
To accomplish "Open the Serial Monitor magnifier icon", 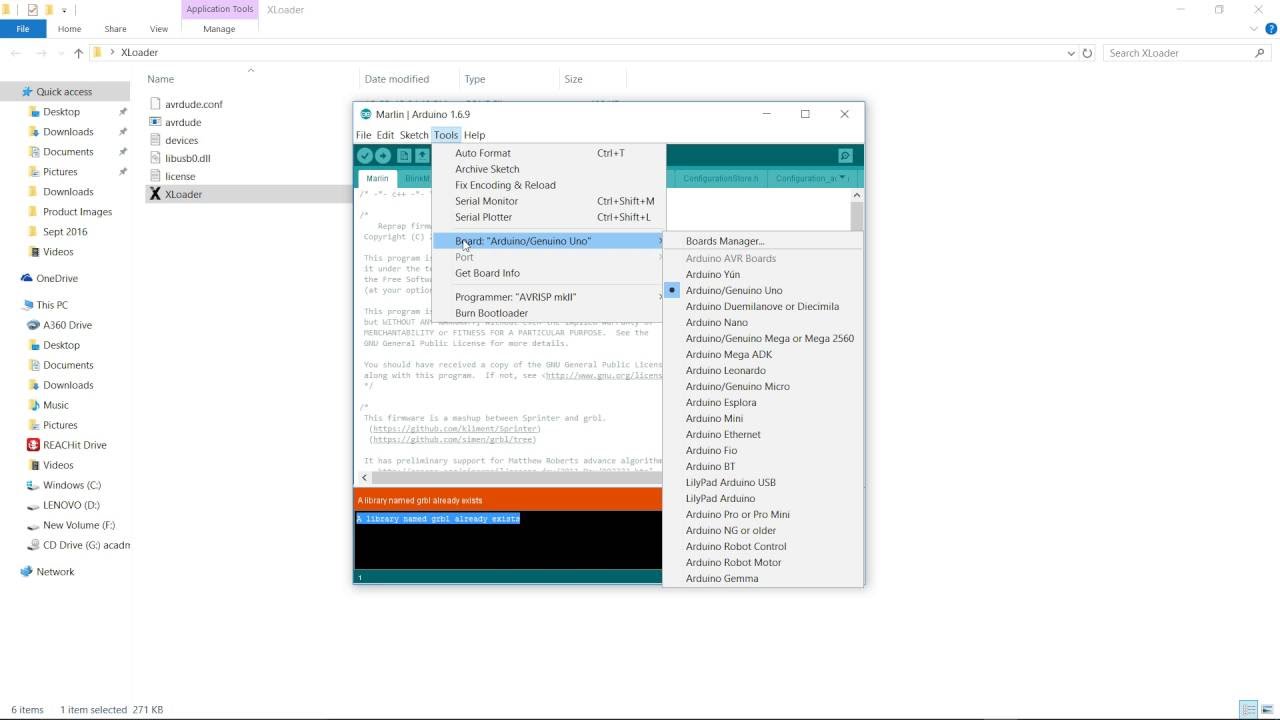I will [845, 156].
